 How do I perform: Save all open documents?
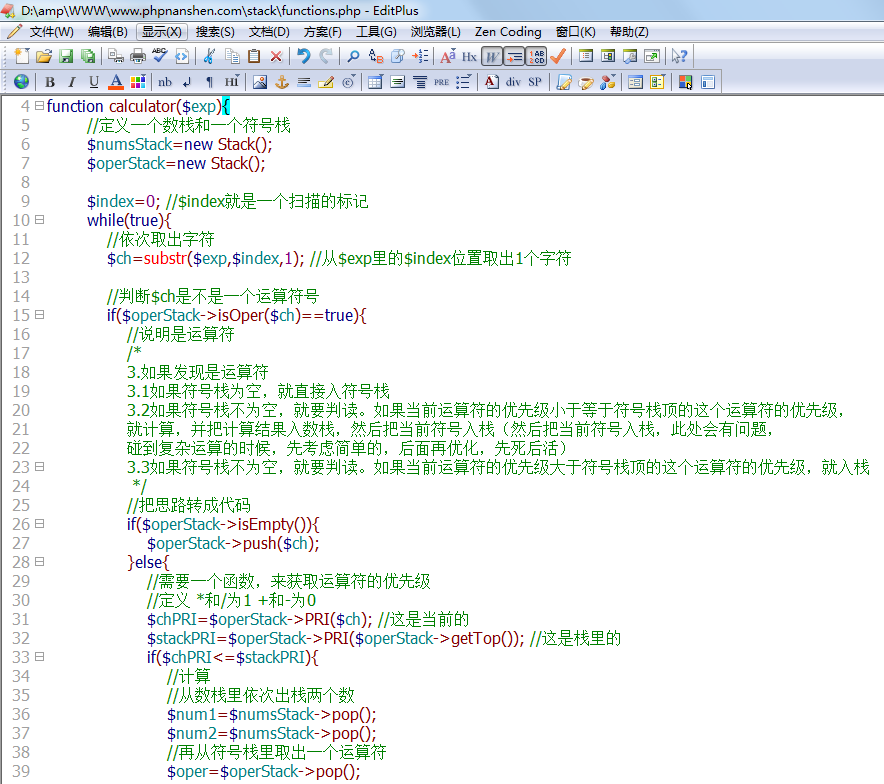click(88, 56)
